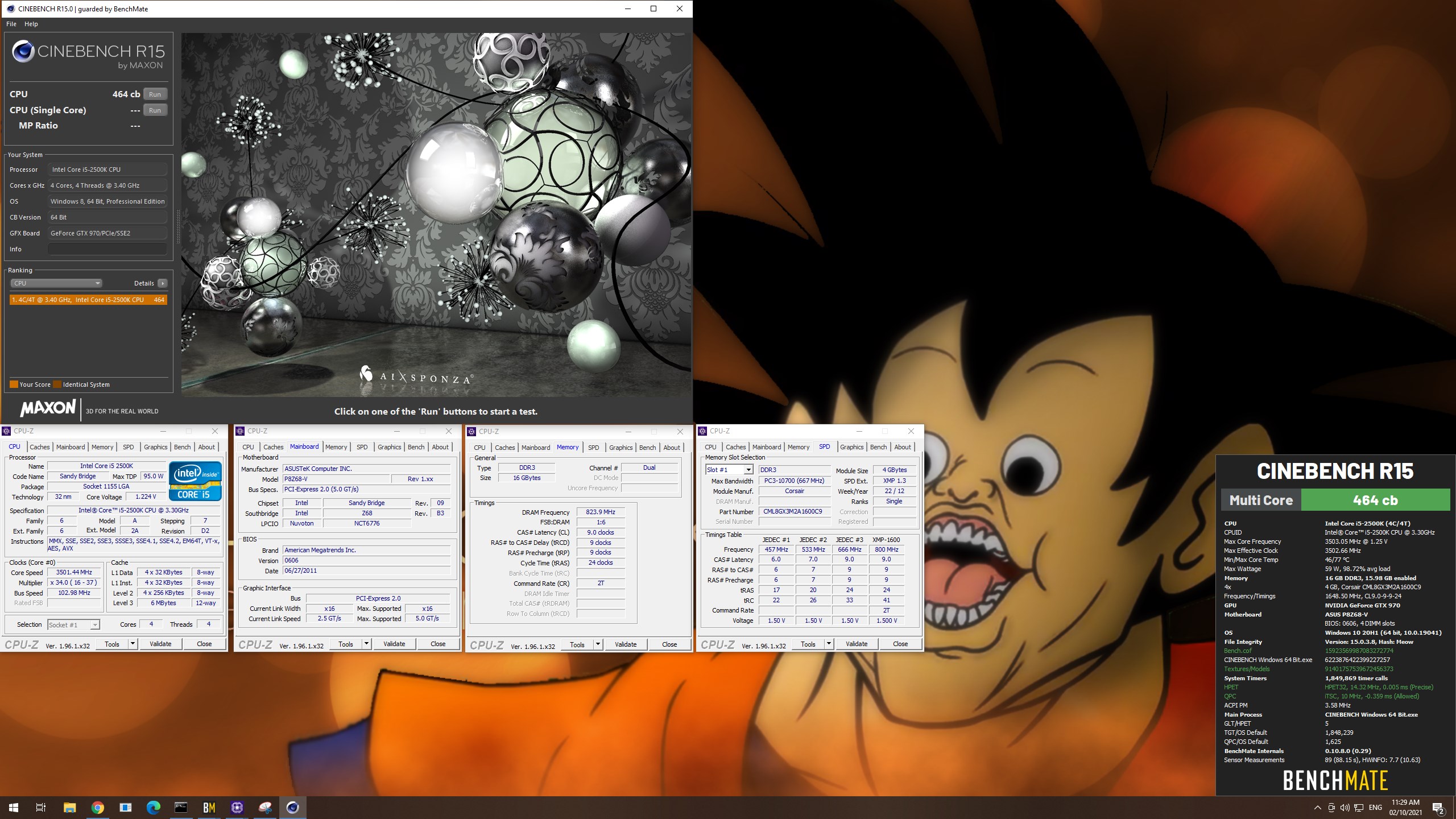Click title icon of CPU-Z window showing Mainboard tab

point(241,431)
